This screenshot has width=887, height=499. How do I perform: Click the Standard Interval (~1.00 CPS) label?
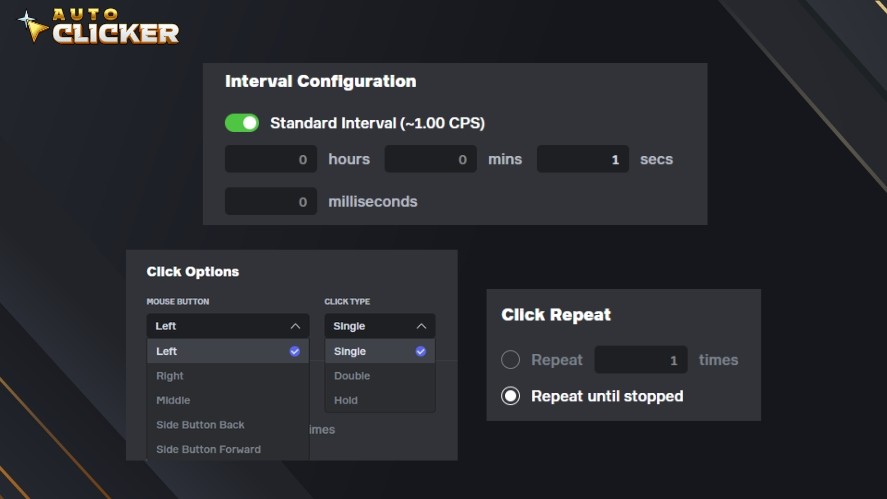(377, 123)
